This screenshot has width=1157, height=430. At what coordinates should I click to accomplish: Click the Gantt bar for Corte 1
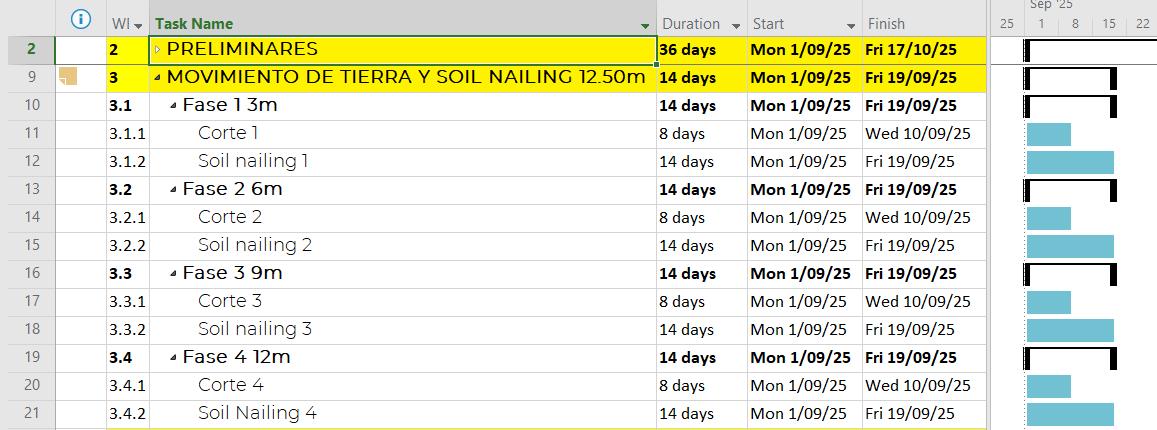1049,134
